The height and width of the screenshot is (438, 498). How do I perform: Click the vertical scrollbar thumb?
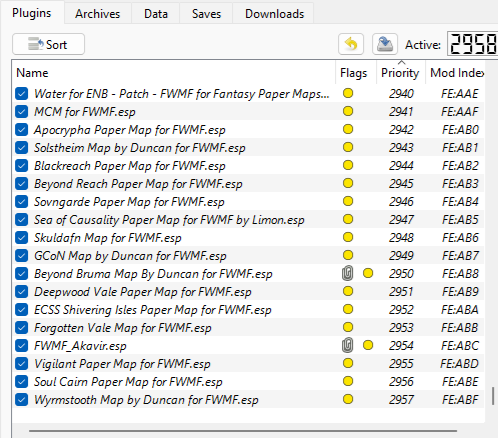(x=493, y=396)
